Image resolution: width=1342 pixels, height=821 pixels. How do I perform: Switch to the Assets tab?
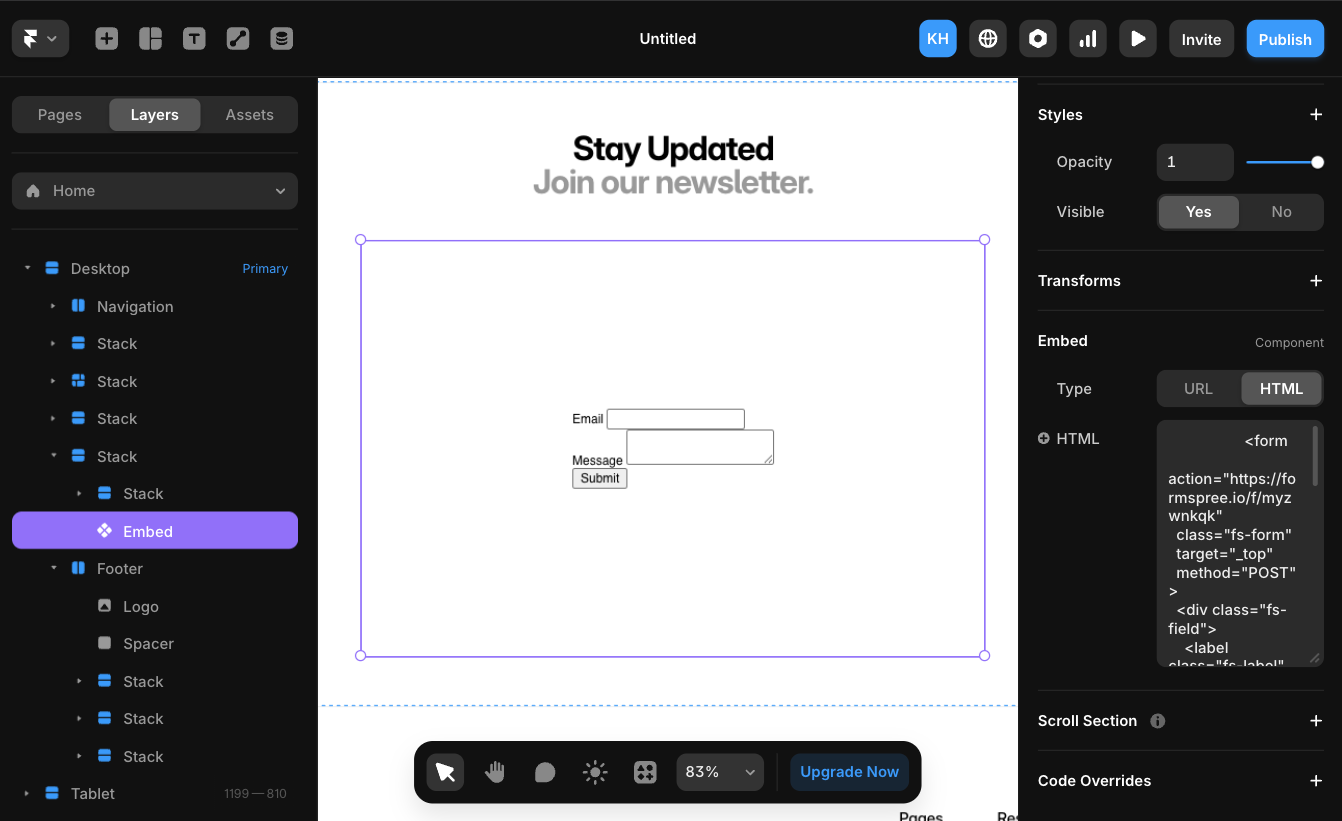tap(249, 114)
